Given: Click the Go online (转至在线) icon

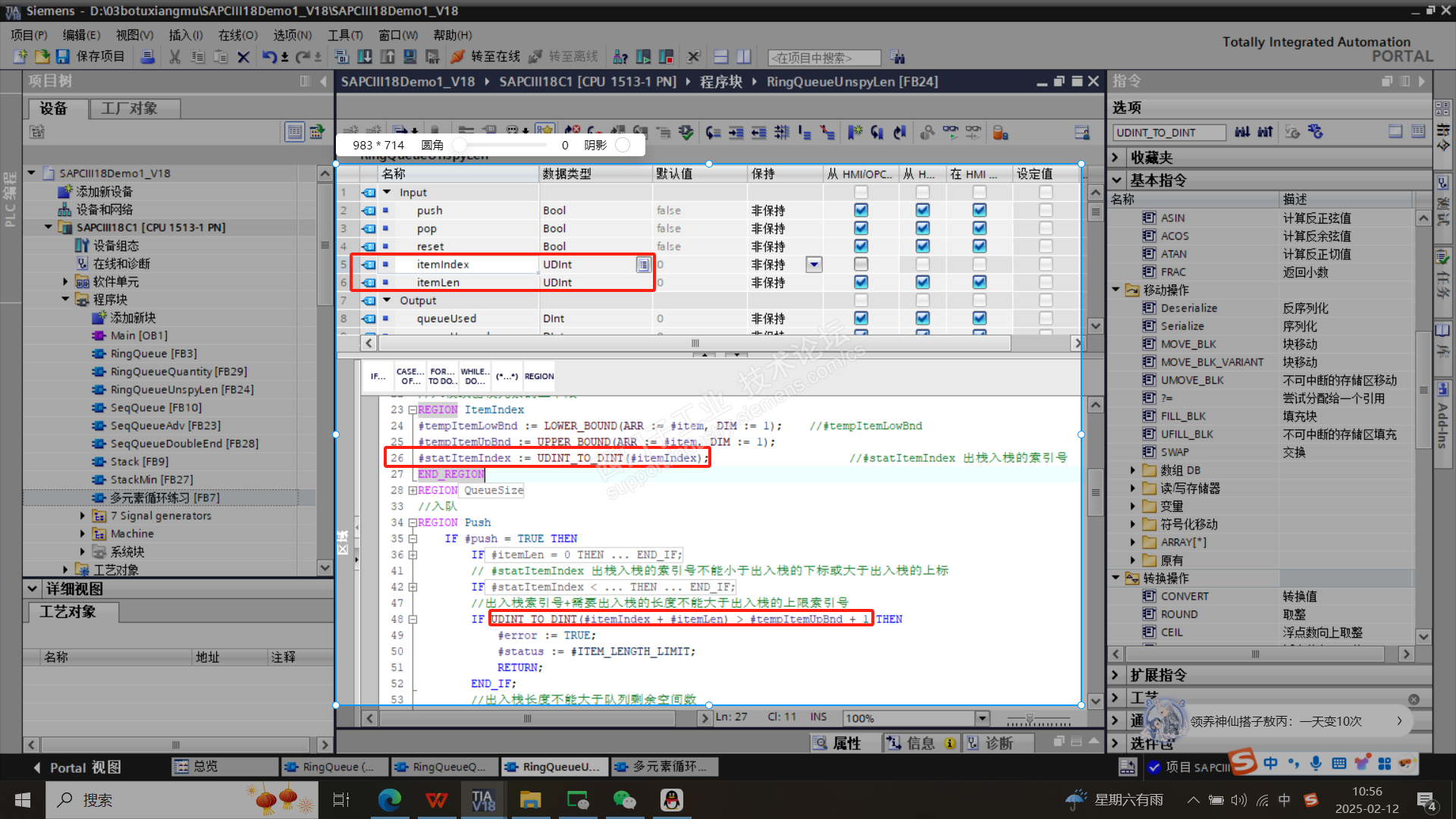Looking at the screenshot, I should pyautogui.click(x=458, y=57).
